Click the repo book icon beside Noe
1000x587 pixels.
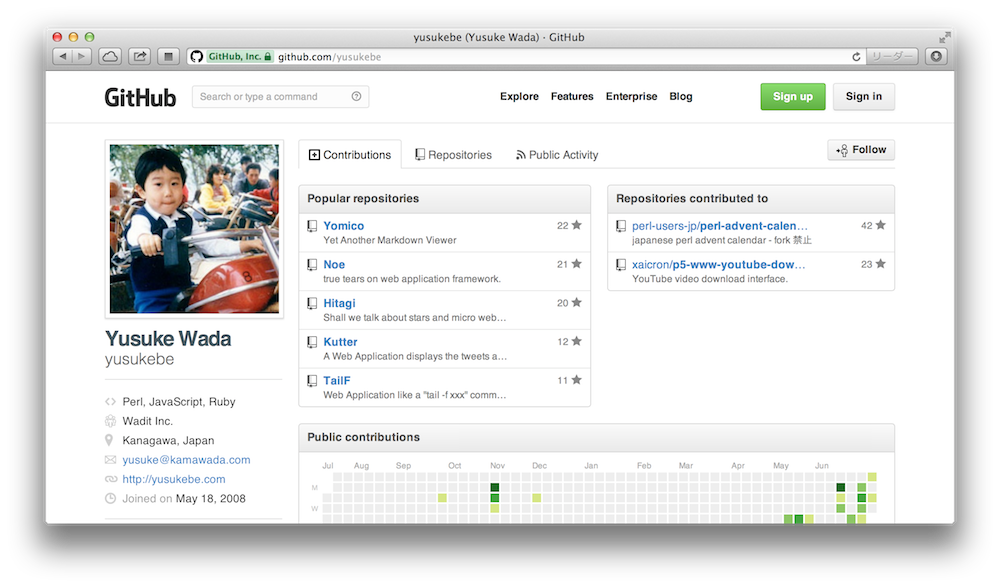tap(312, 265)
